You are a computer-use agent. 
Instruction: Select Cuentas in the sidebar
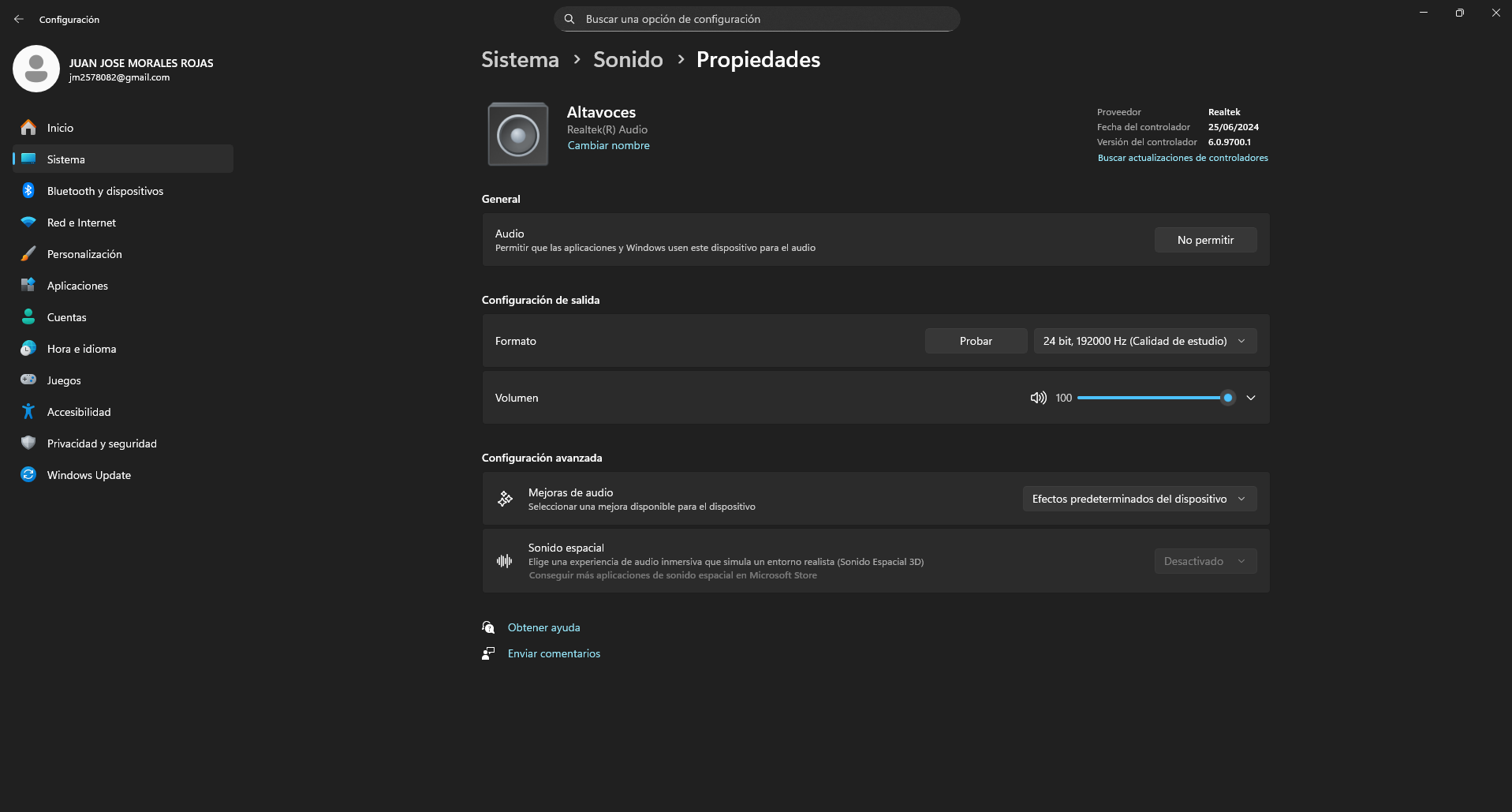pos(123,316)
